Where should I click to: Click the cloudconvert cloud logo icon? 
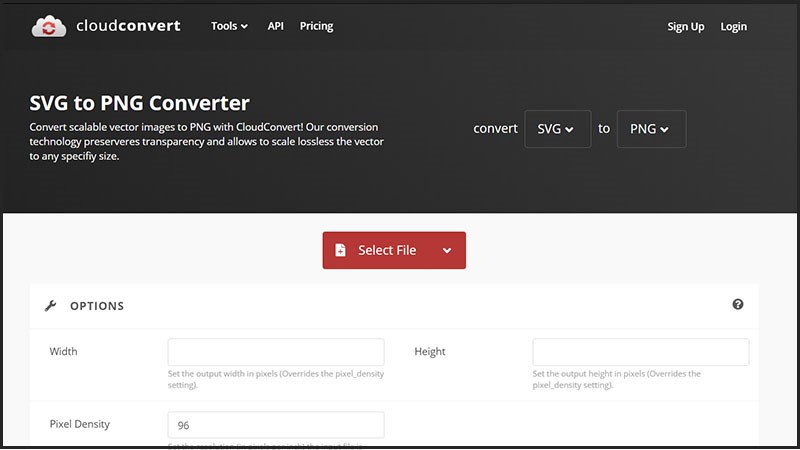point(49,26)
